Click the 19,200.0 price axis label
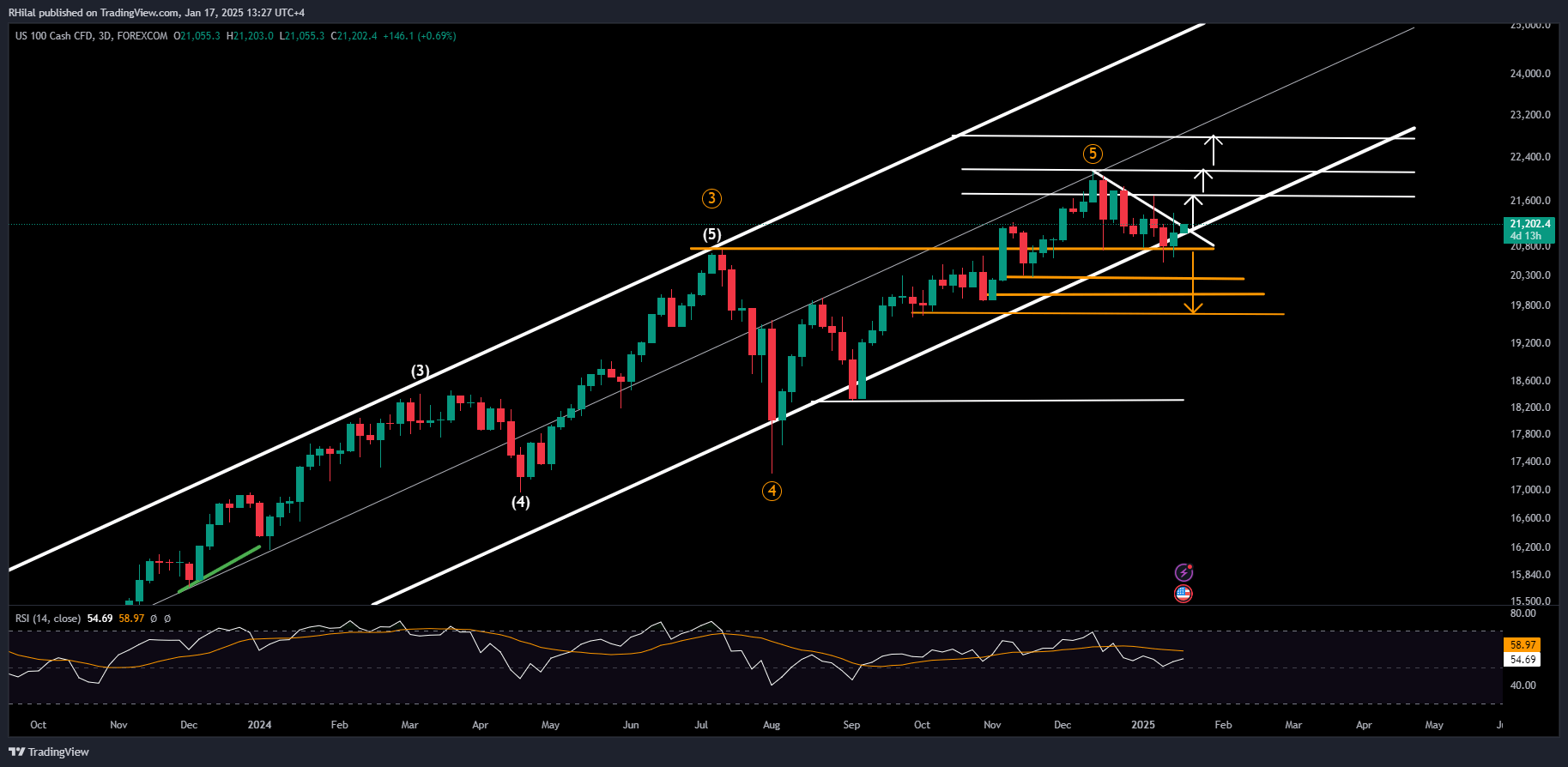 [x=1530, y=343]
